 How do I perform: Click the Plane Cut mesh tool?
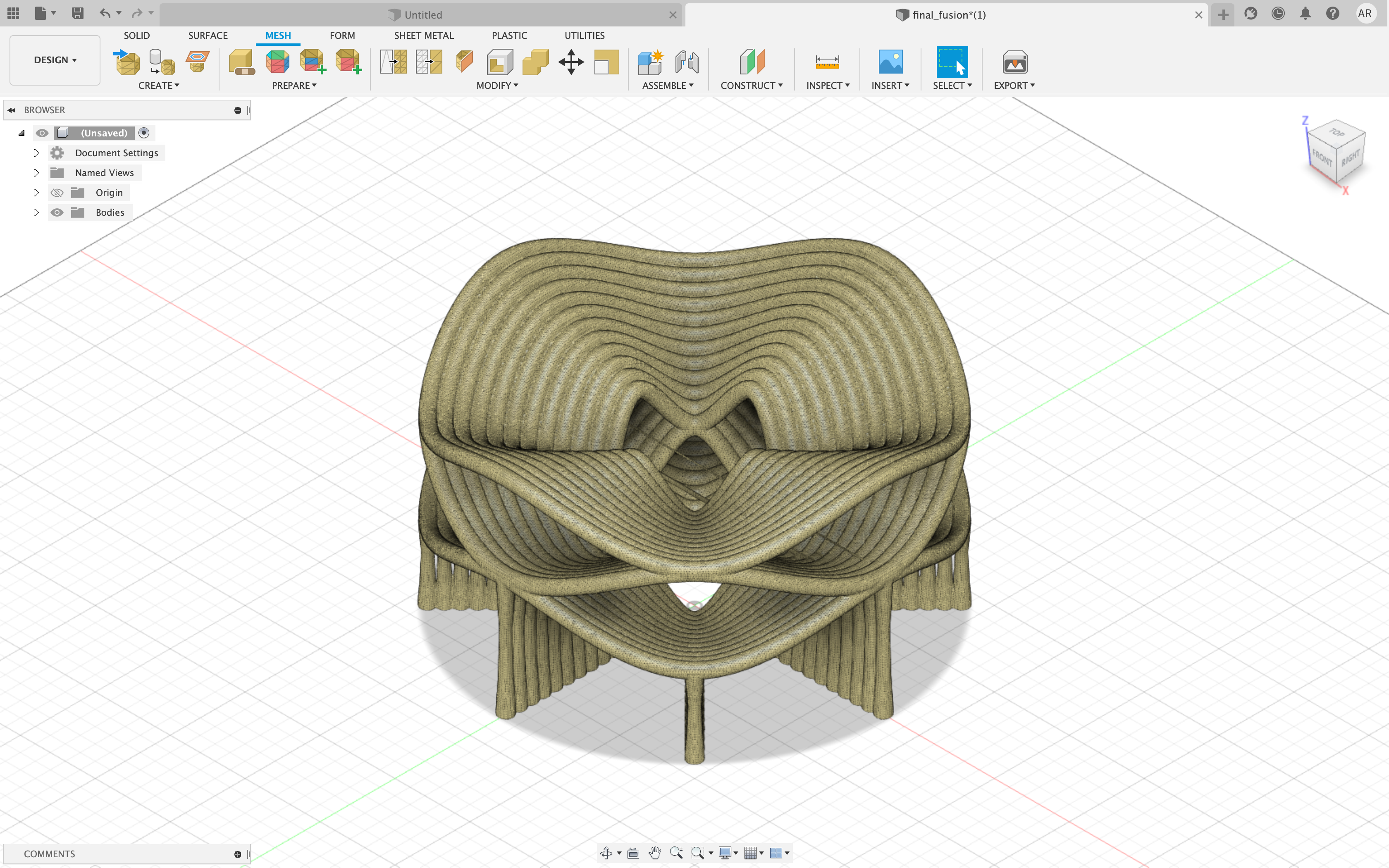click(x=464, y=62)
